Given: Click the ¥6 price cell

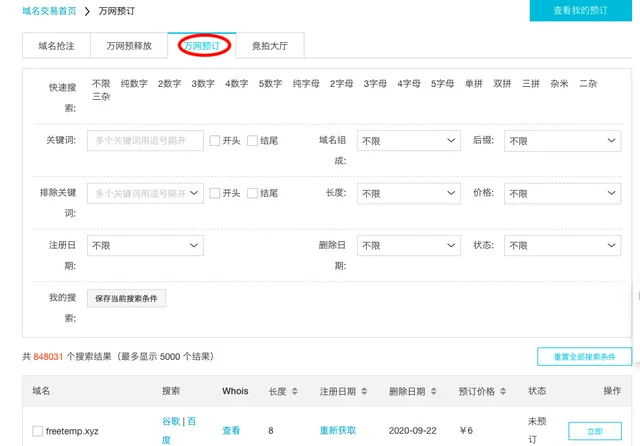Looking at the screenshot, I should pos(466,430).
